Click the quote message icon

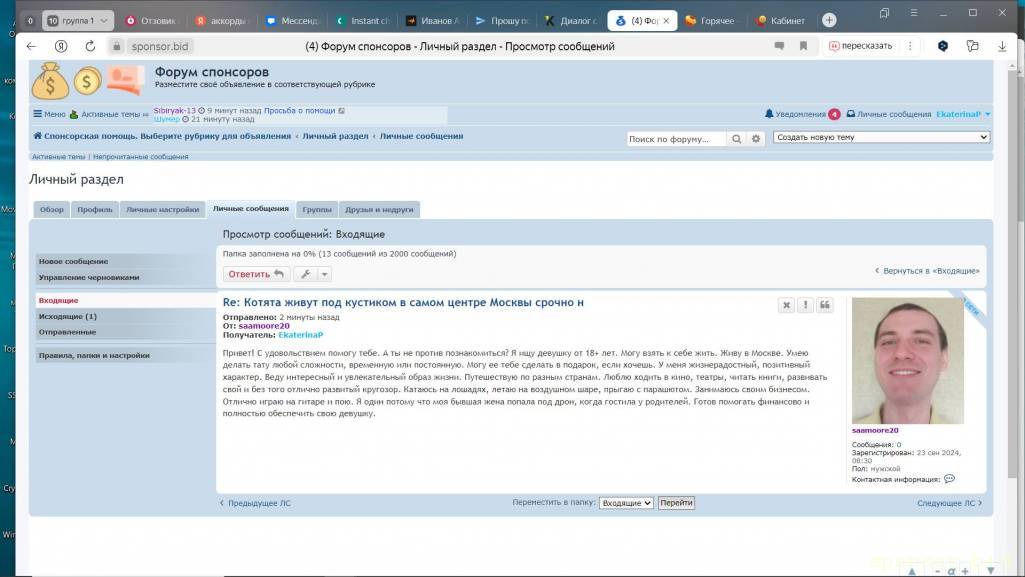pos(825,306)
